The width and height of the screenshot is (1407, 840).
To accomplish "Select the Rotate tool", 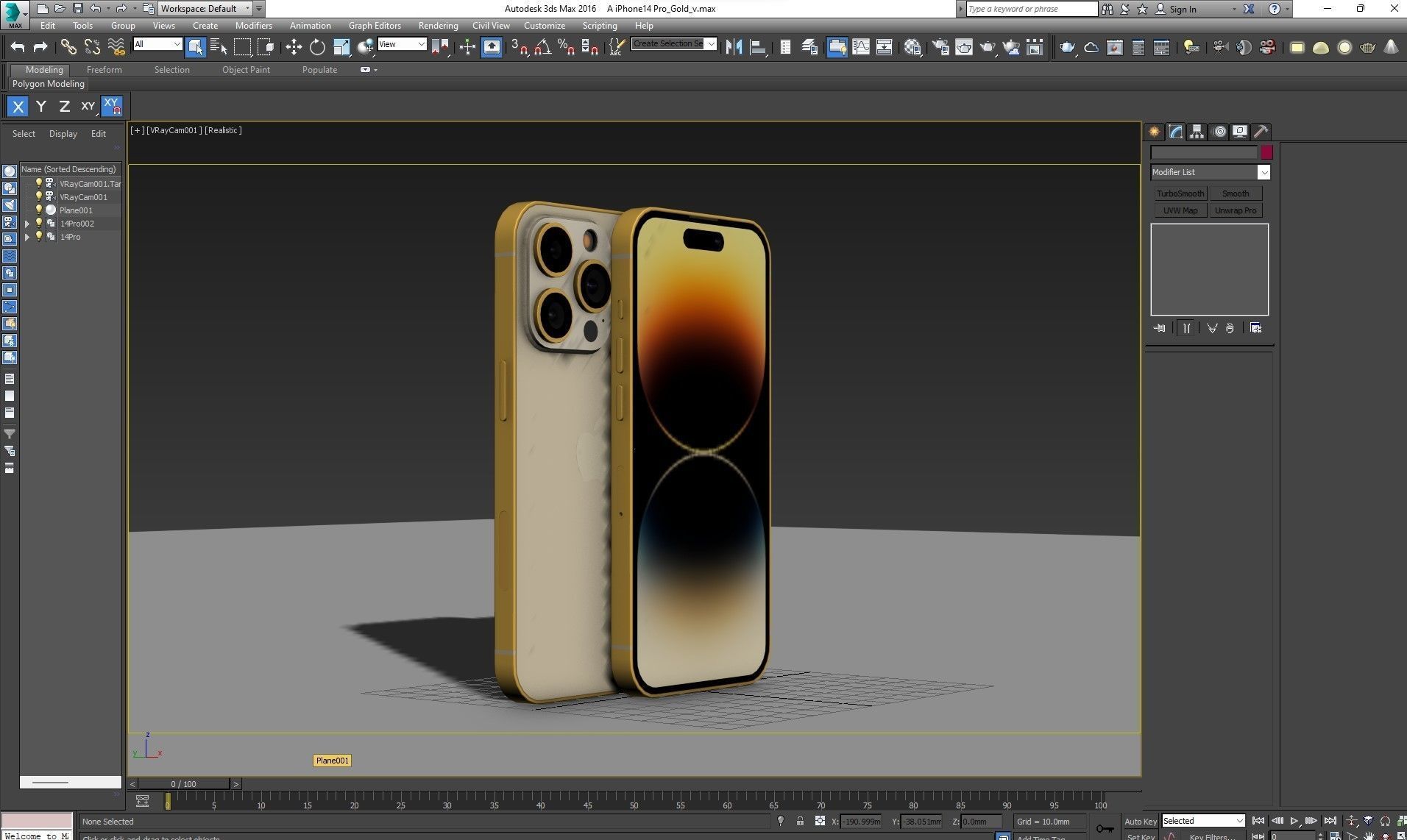I will [317, 47].
